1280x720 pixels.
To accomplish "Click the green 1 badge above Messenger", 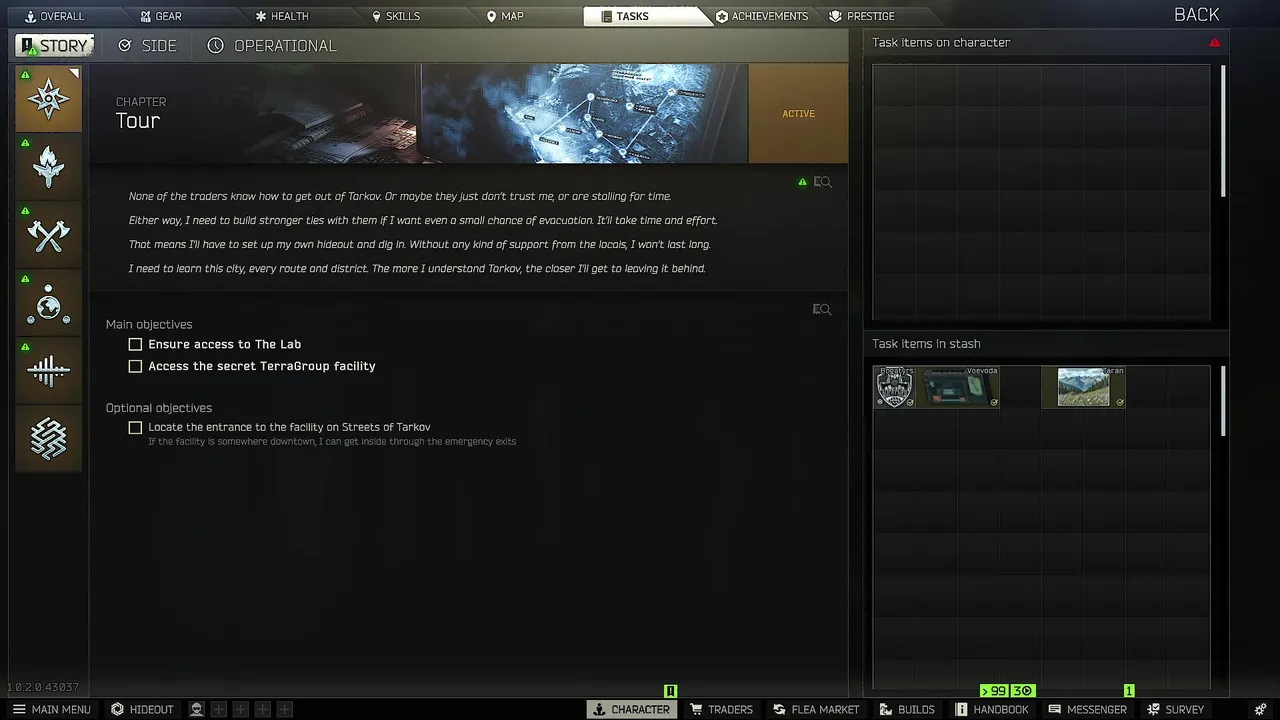I will tap(1129, 691).
